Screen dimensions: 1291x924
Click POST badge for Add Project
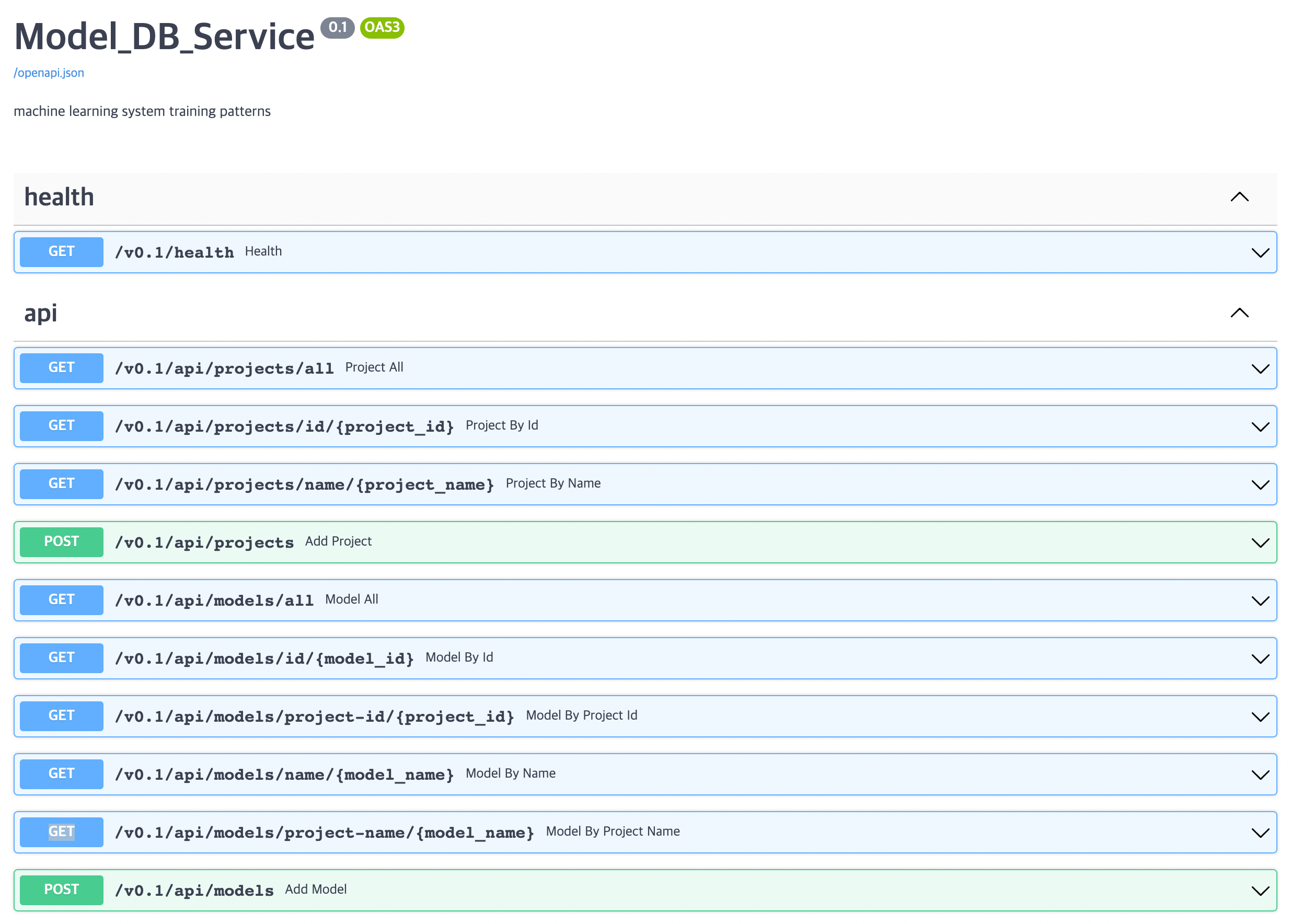click(x=62, y=541)
